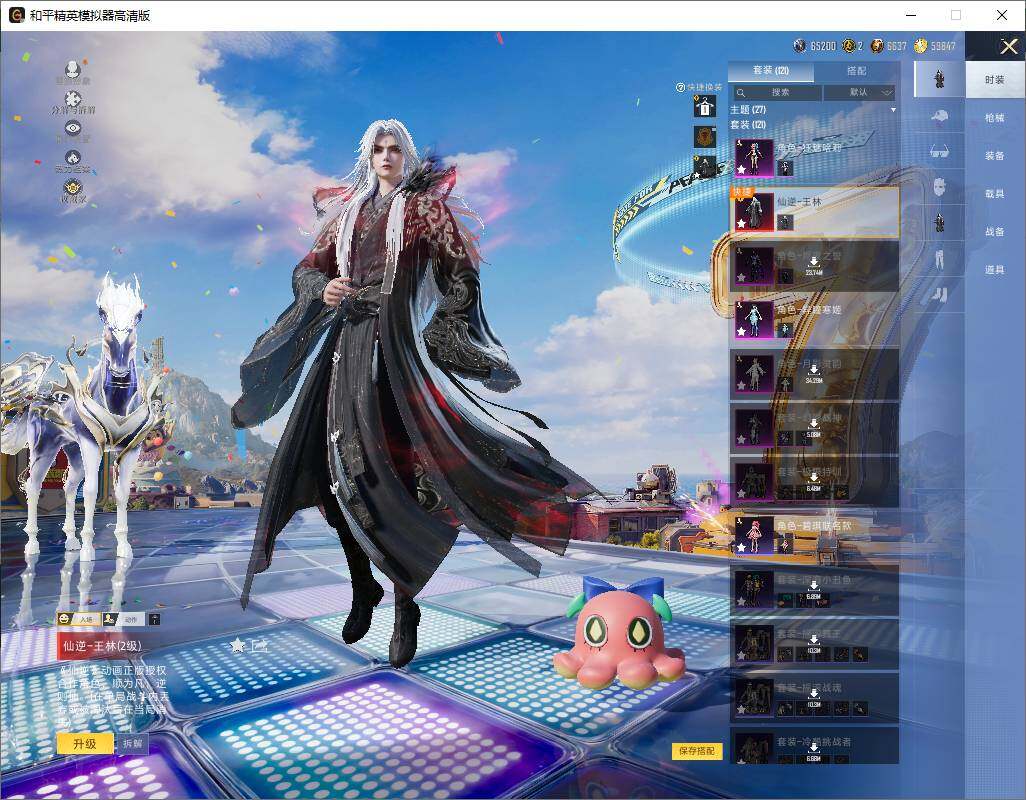Select the 仙逆-王林 outfit card

click(815, 212)
